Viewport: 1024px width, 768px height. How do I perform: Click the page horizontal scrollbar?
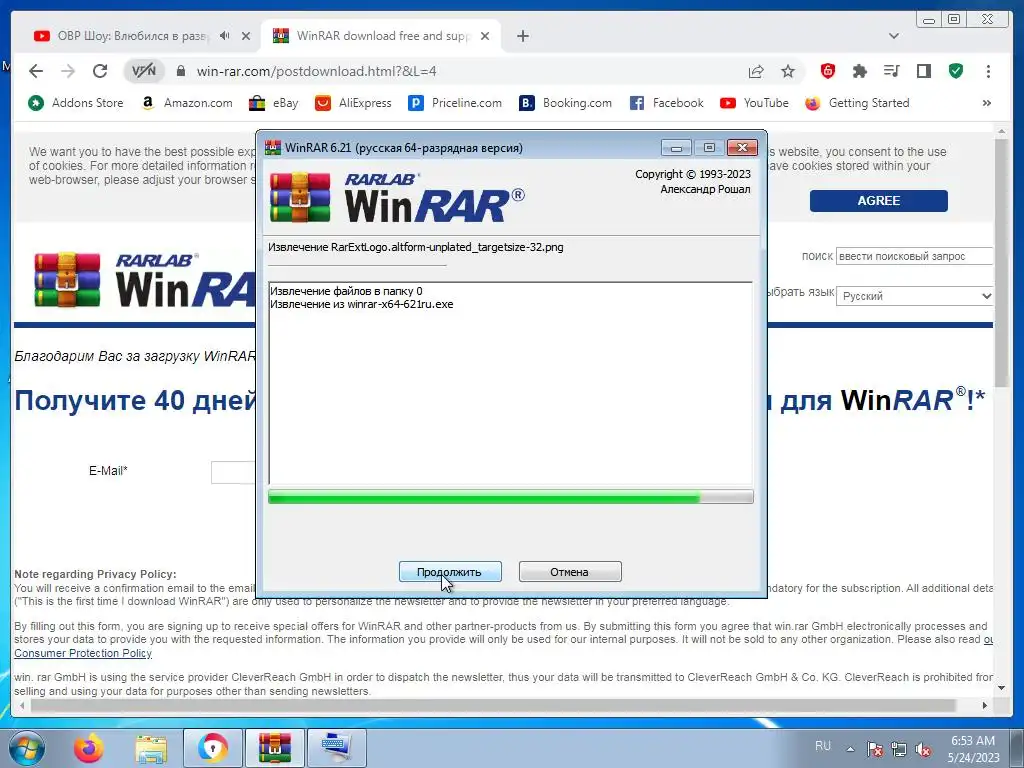click(493, 705)
